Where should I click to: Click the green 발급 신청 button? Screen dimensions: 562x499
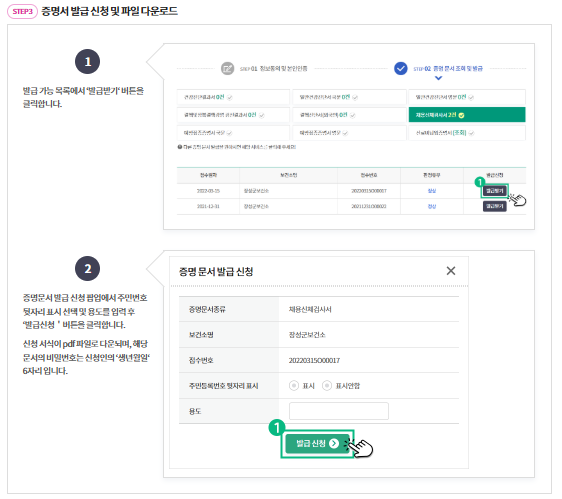pos(317,444)
